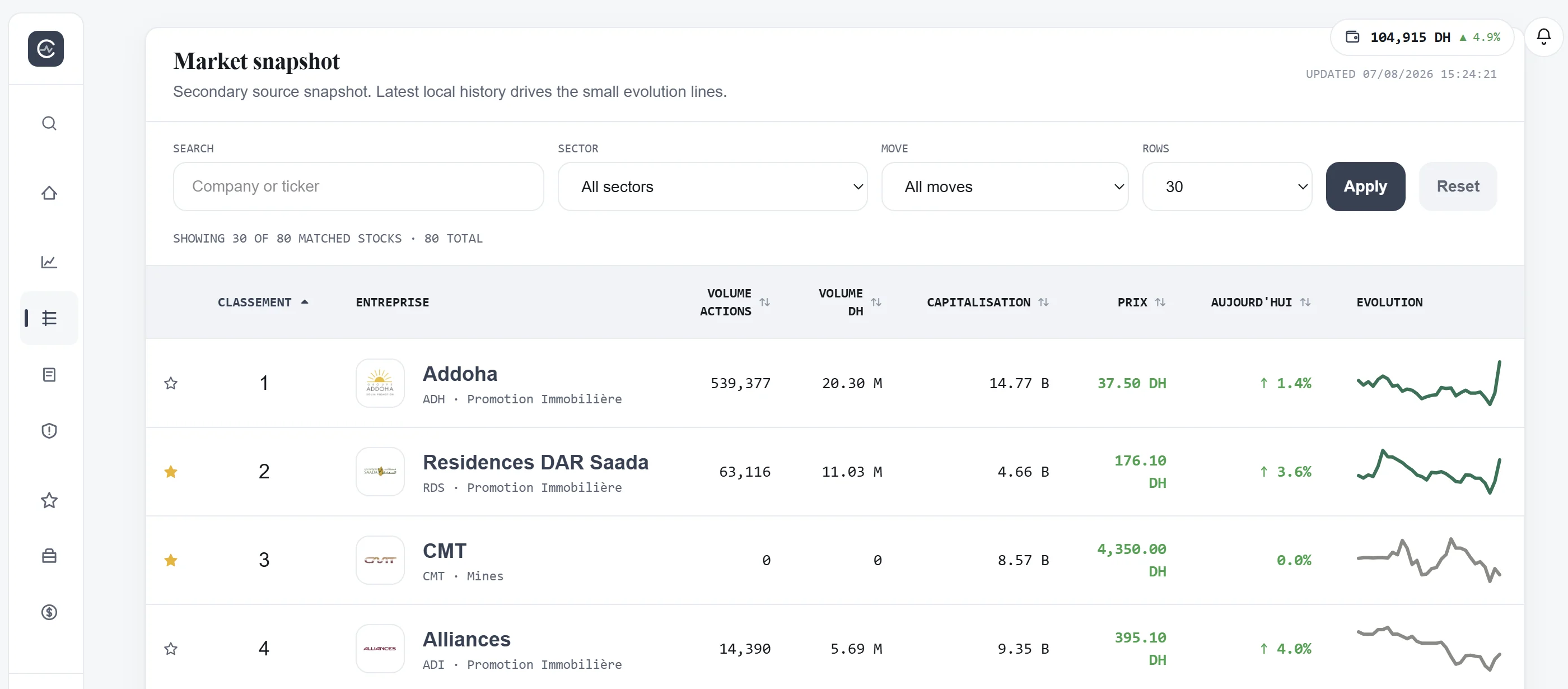Click the Market snapshot heading
This screenshot has height=689, width=1568.
click(x=256, y=62)
